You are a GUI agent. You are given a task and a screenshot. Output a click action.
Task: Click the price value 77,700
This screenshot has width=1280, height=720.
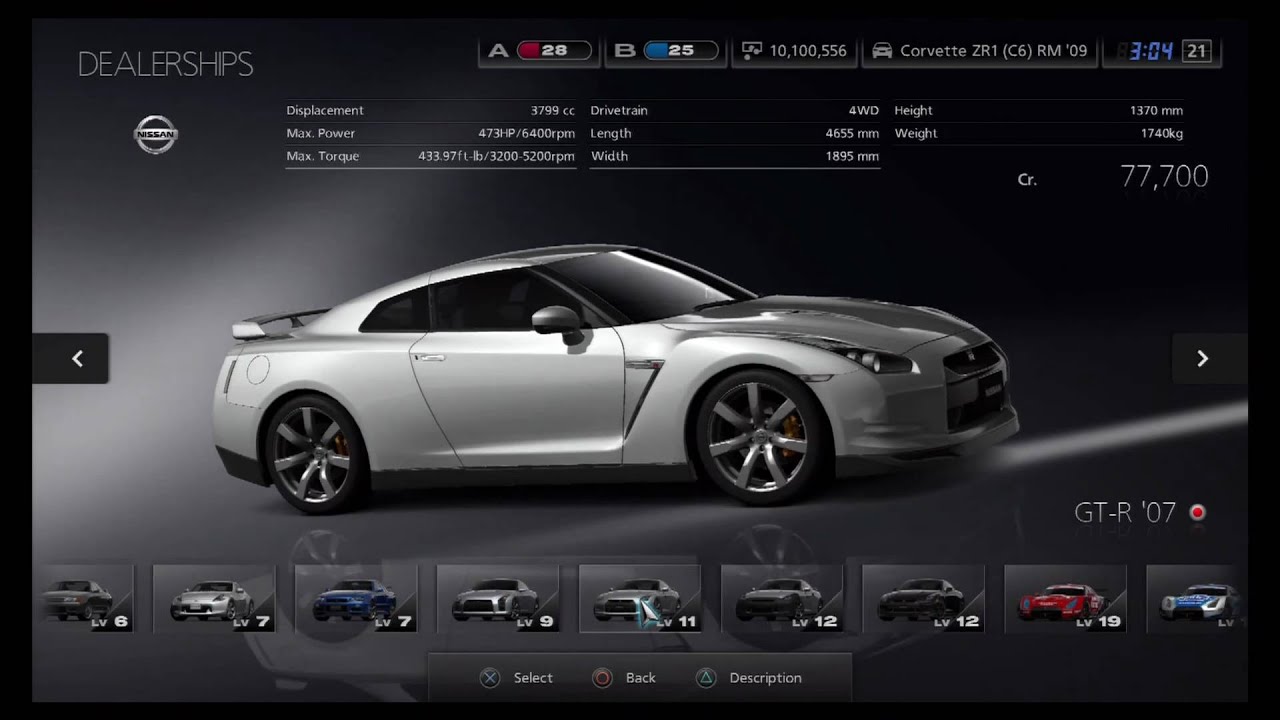1164,177
